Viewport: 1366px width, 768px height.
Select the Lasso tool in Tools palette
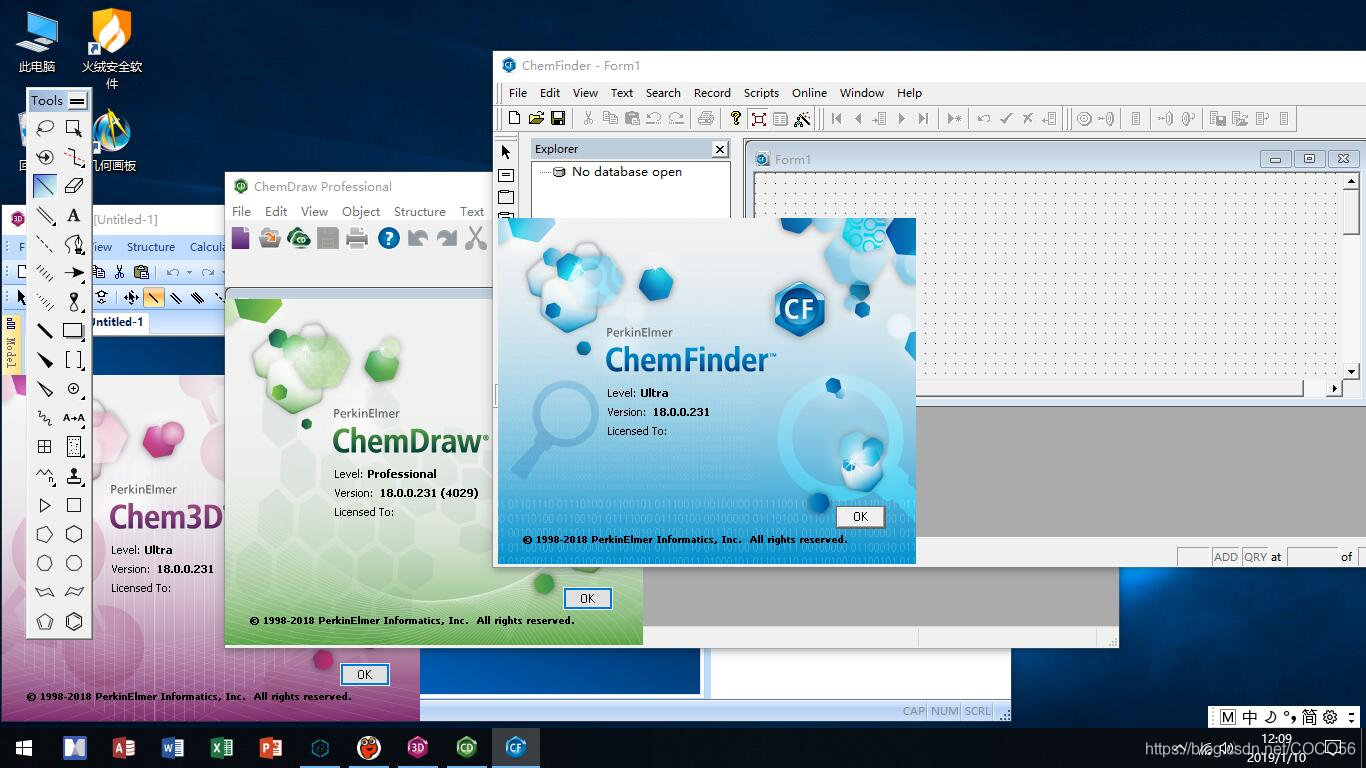pyautogui.click(x=45, y=128)
